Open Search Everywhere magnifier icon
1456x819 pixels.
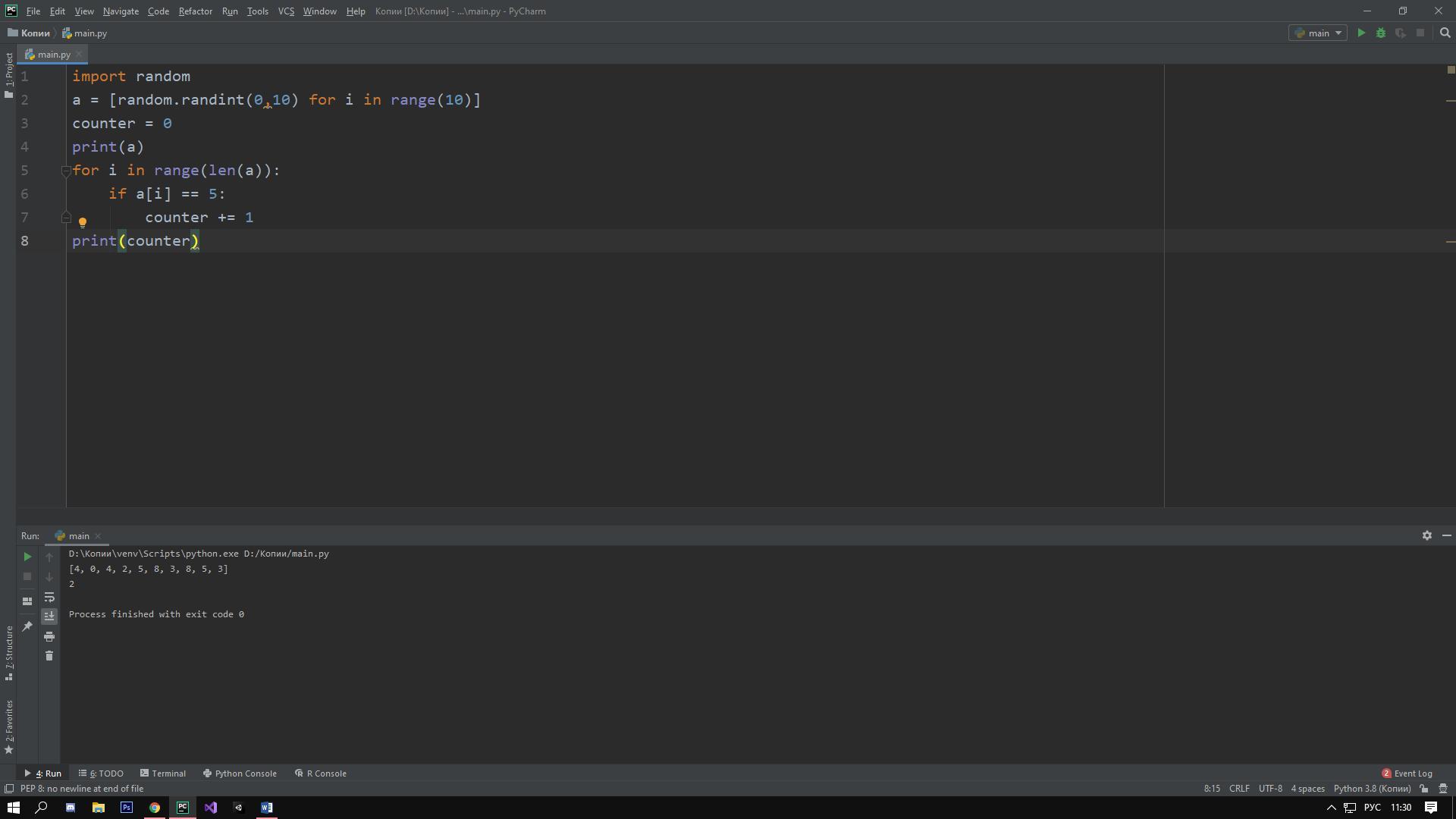pos(1445,33)
